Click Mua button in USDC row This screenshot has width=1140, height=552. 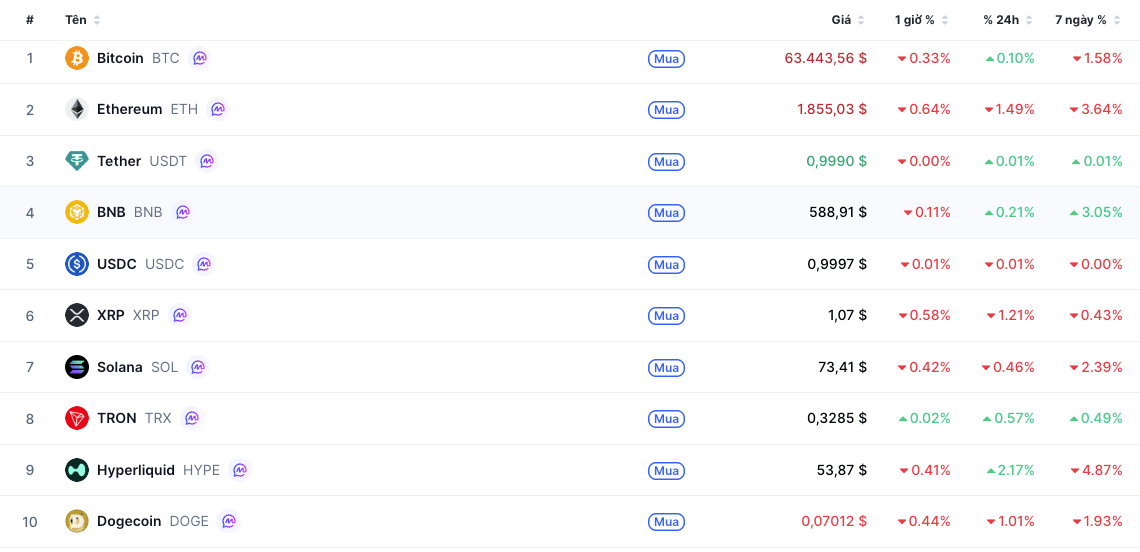tap(666, 265)
